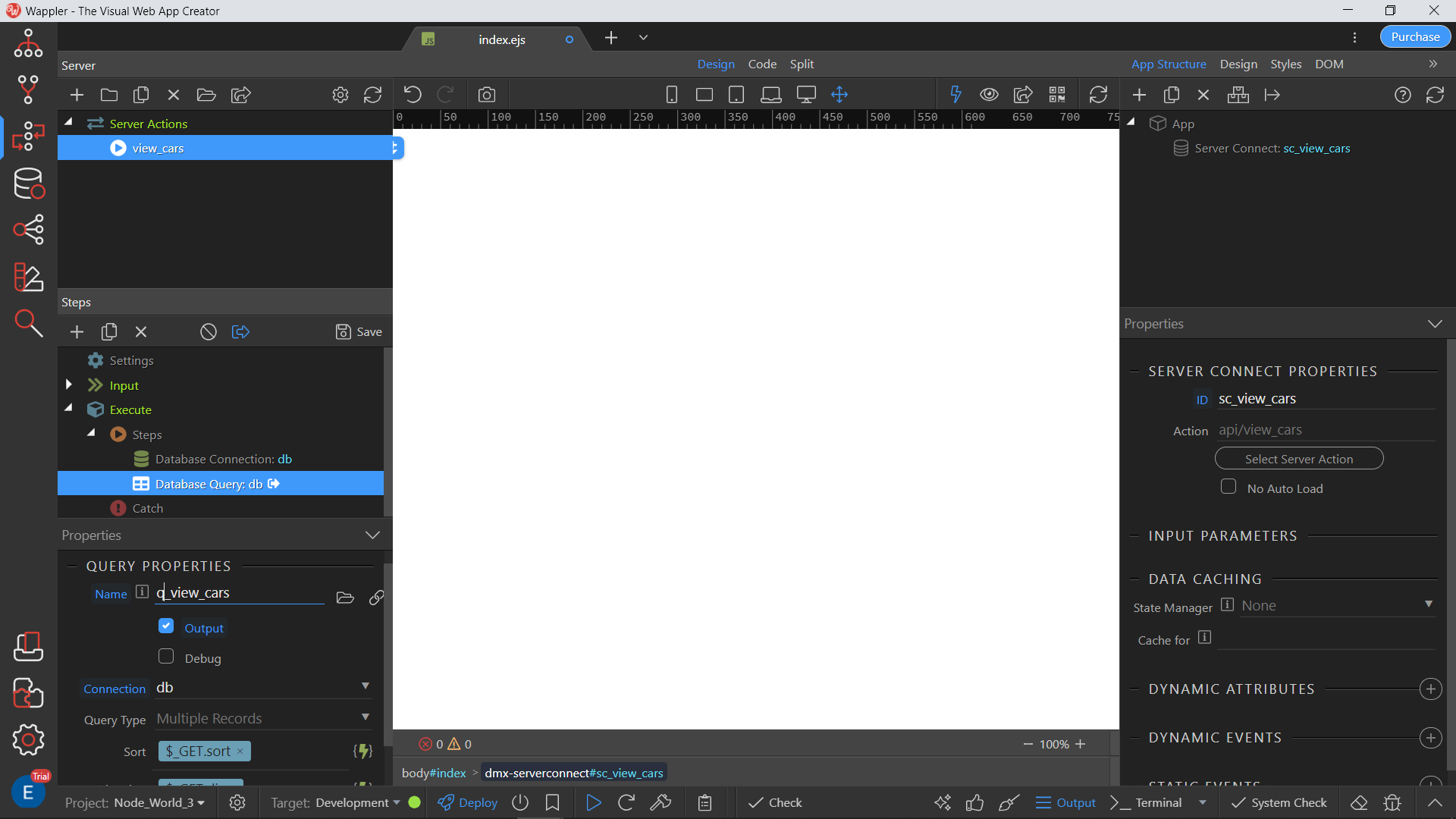
Task: Switch to the Code view tab
Action: tap(762, 64)
